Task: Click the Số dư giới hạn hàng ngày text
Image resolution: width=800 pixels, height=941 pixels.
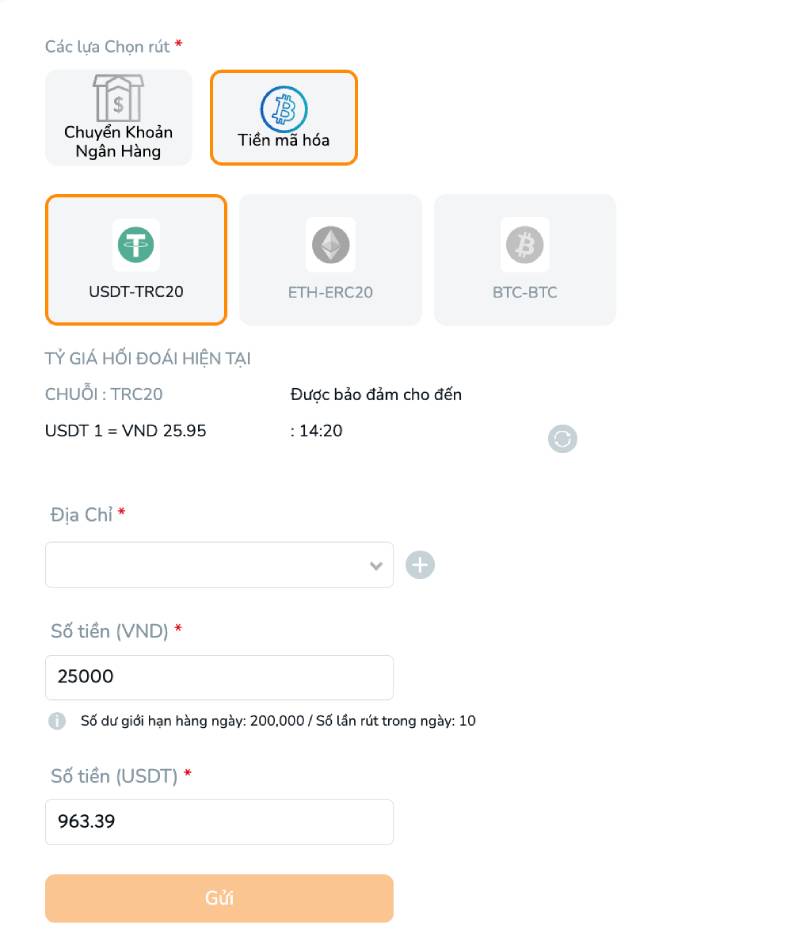Action: coord(278,721)
